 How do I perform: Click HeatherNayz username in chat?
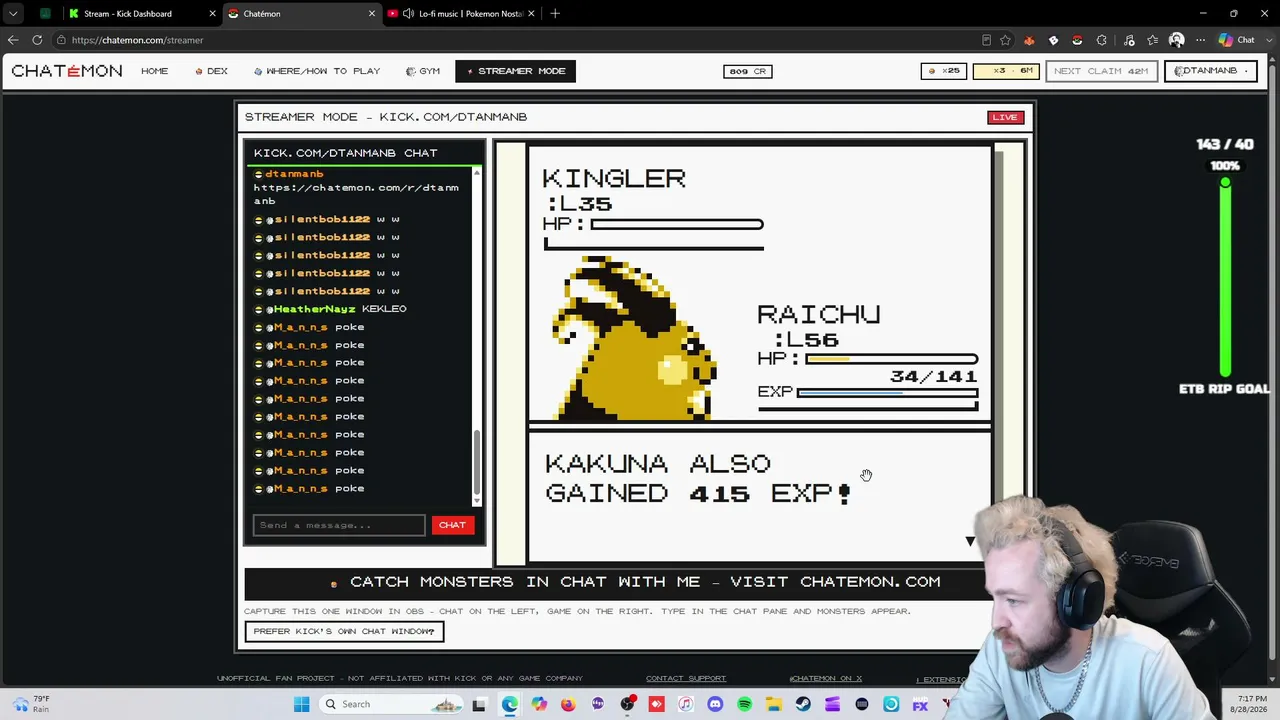pos(314,309)
